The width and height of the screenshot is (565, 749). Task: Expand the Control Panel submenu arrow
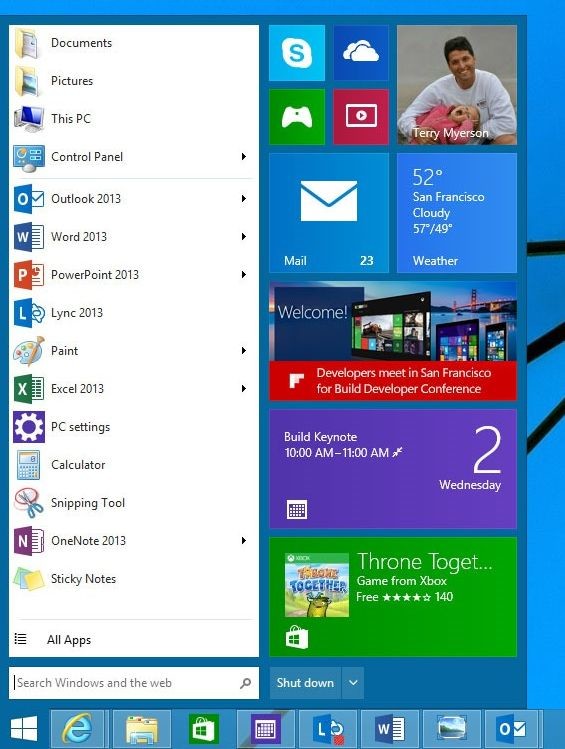(244, 157)
